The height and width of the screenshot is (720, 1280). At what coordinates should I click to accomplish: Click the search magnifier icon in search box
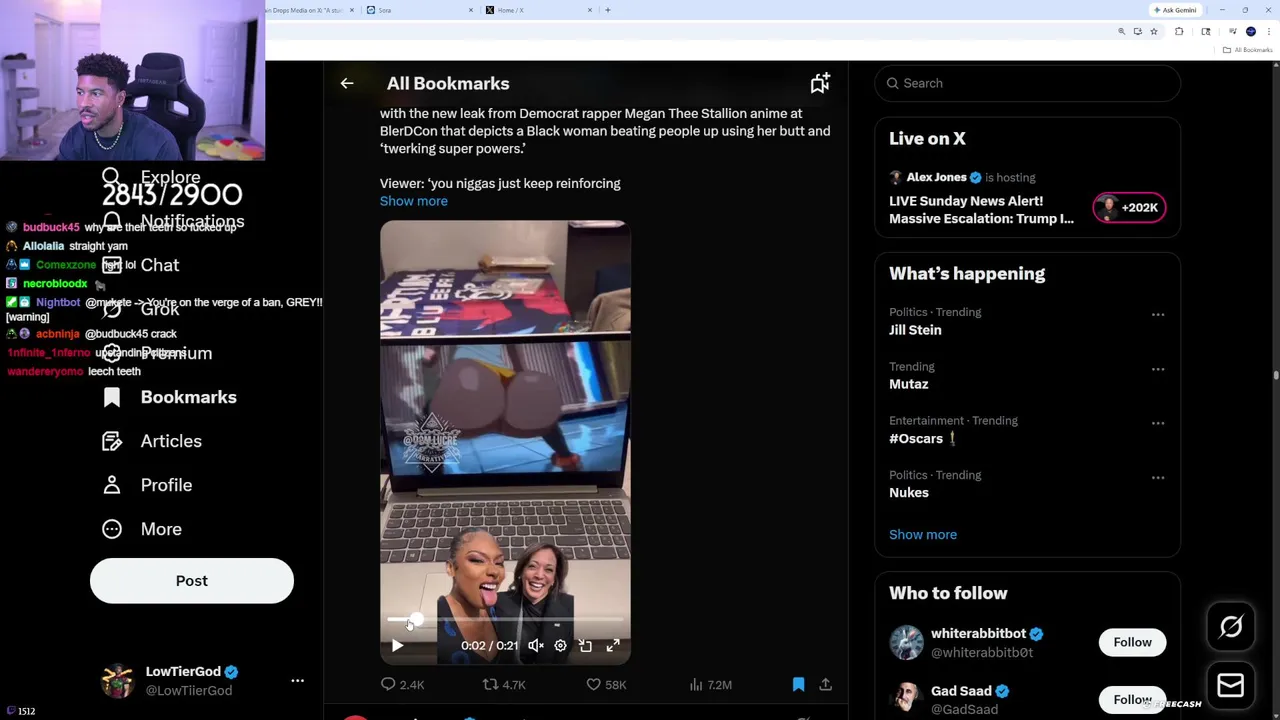(893, 83)
